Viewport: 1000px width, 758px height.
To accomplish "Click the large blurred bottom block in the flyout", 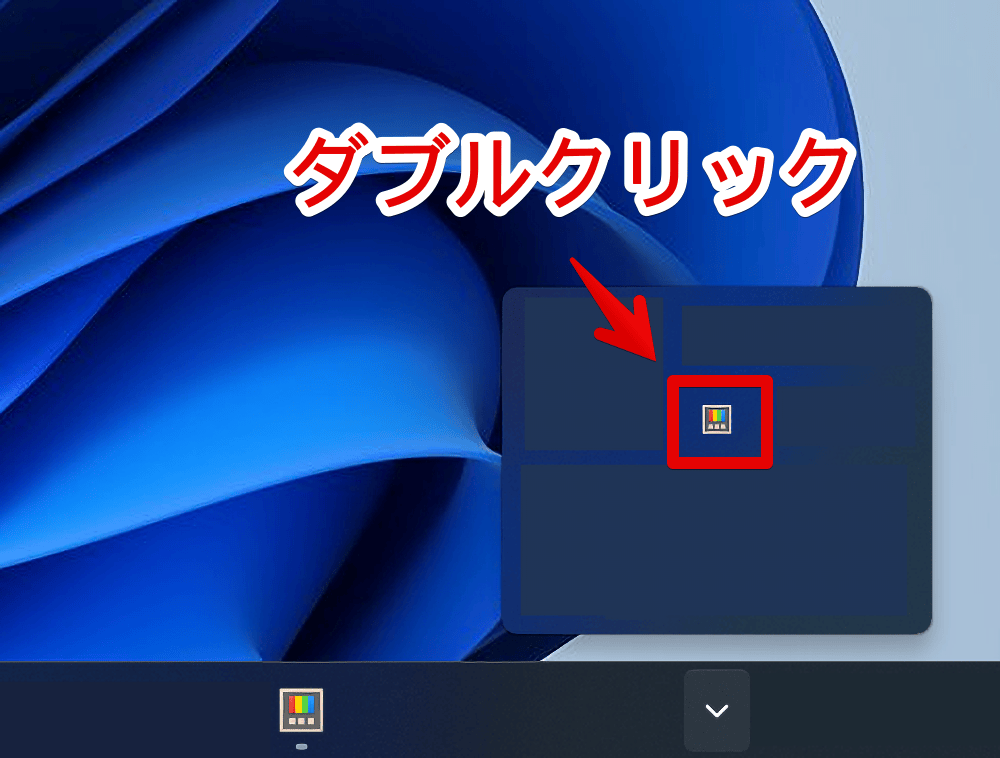I will (714, 538).
